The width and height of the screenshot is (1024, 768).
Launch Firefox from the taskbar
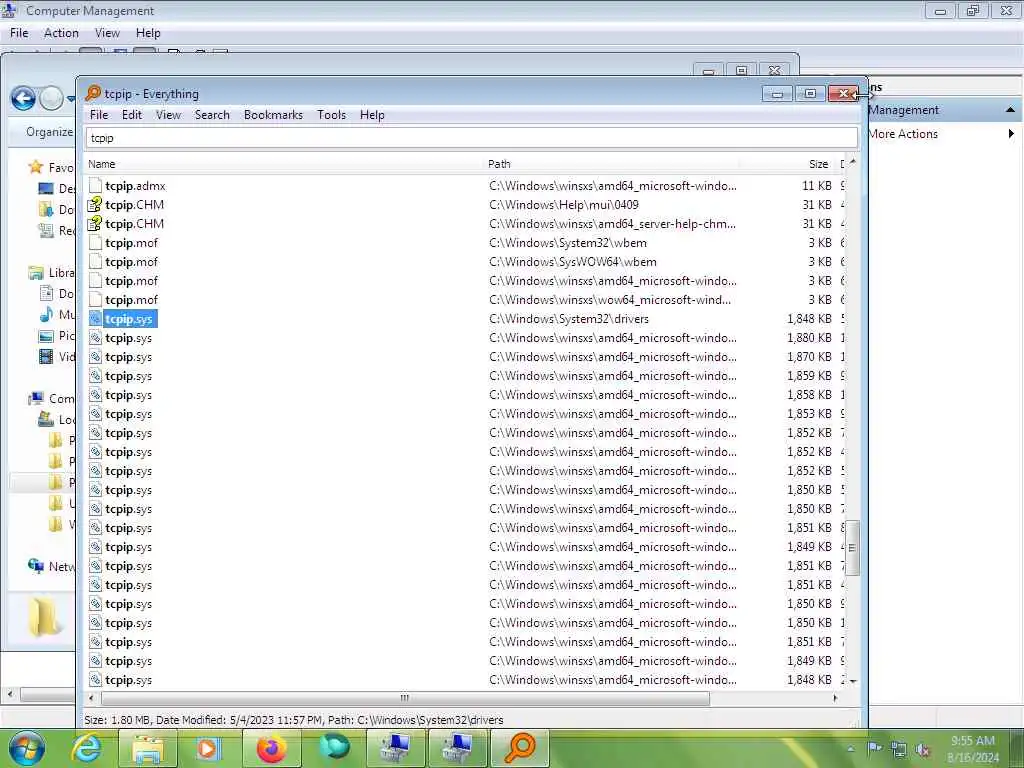[271, 748]
